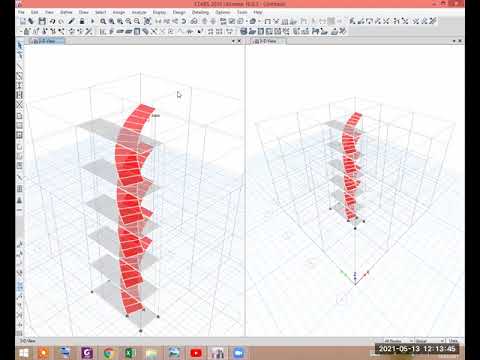480x360 pixels.
Task: Select the Rubber Band Zoom magnifier
Action: 103,21
